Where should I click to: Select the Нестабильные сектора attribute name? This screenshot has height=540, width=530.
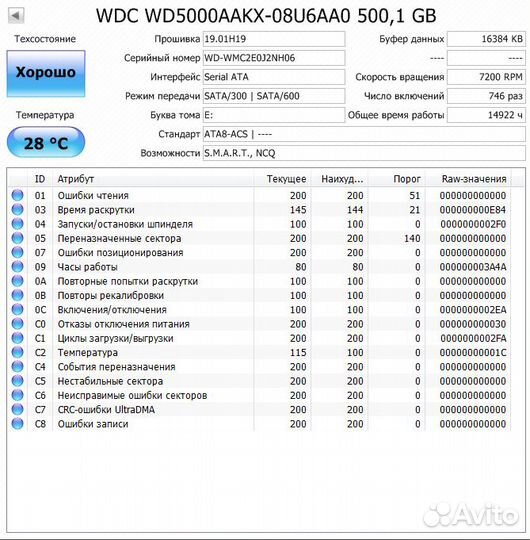[x=110, y=381]
